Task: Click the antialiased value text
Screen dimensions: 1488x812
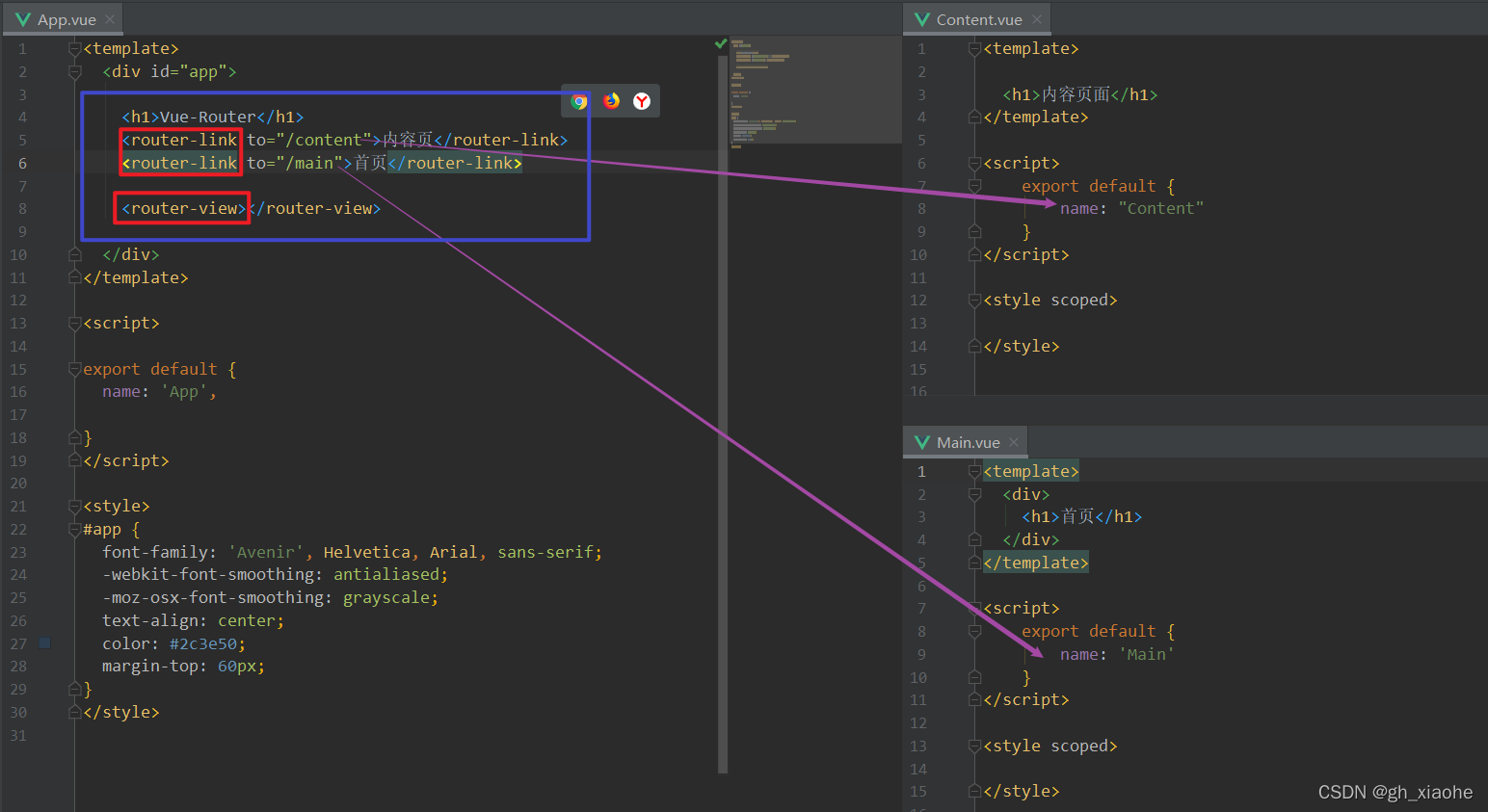Action: [x=385, y=575]
